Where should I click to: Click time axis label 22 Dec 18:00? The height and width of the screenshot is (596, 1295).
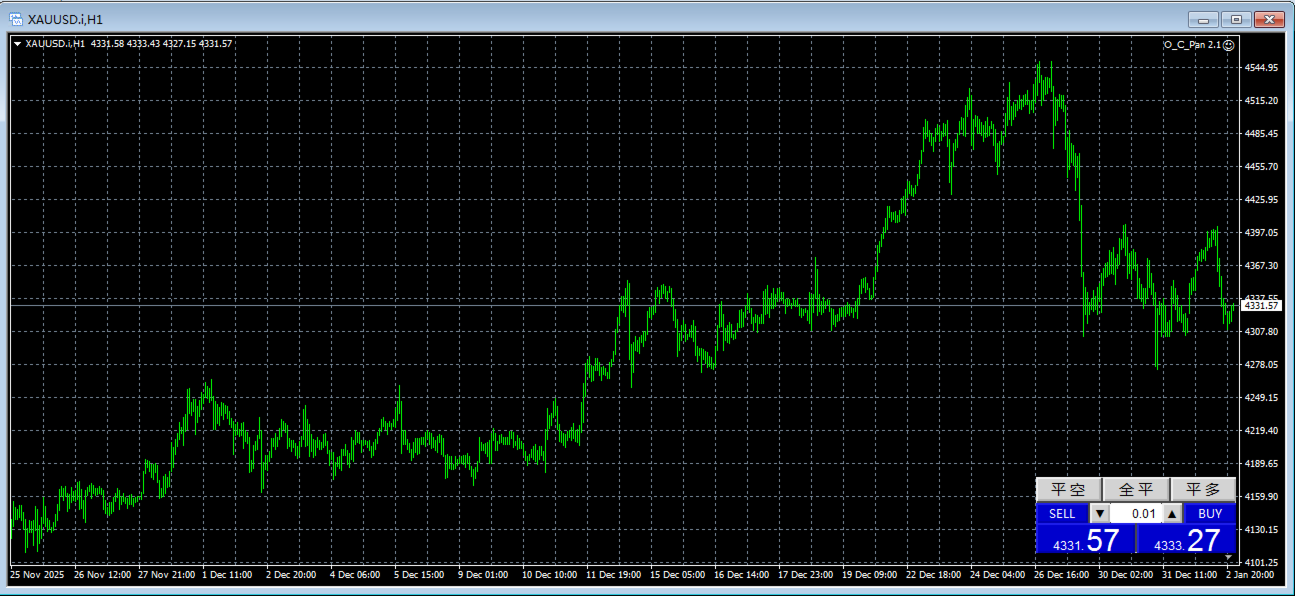(934, 575)
